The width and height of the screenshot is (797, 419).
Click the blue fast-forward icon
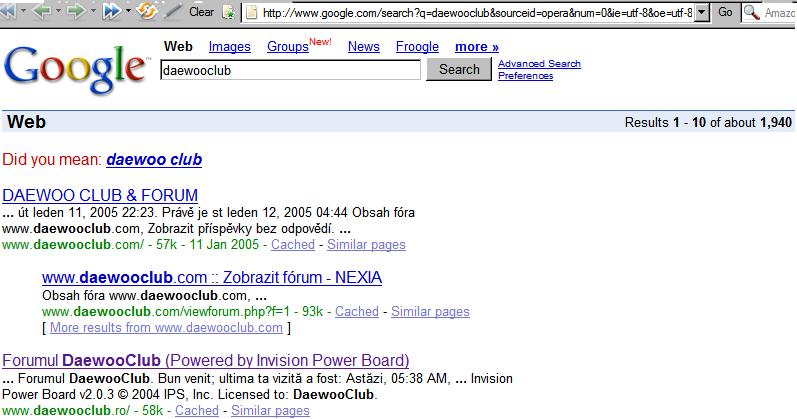click(111, 11)
